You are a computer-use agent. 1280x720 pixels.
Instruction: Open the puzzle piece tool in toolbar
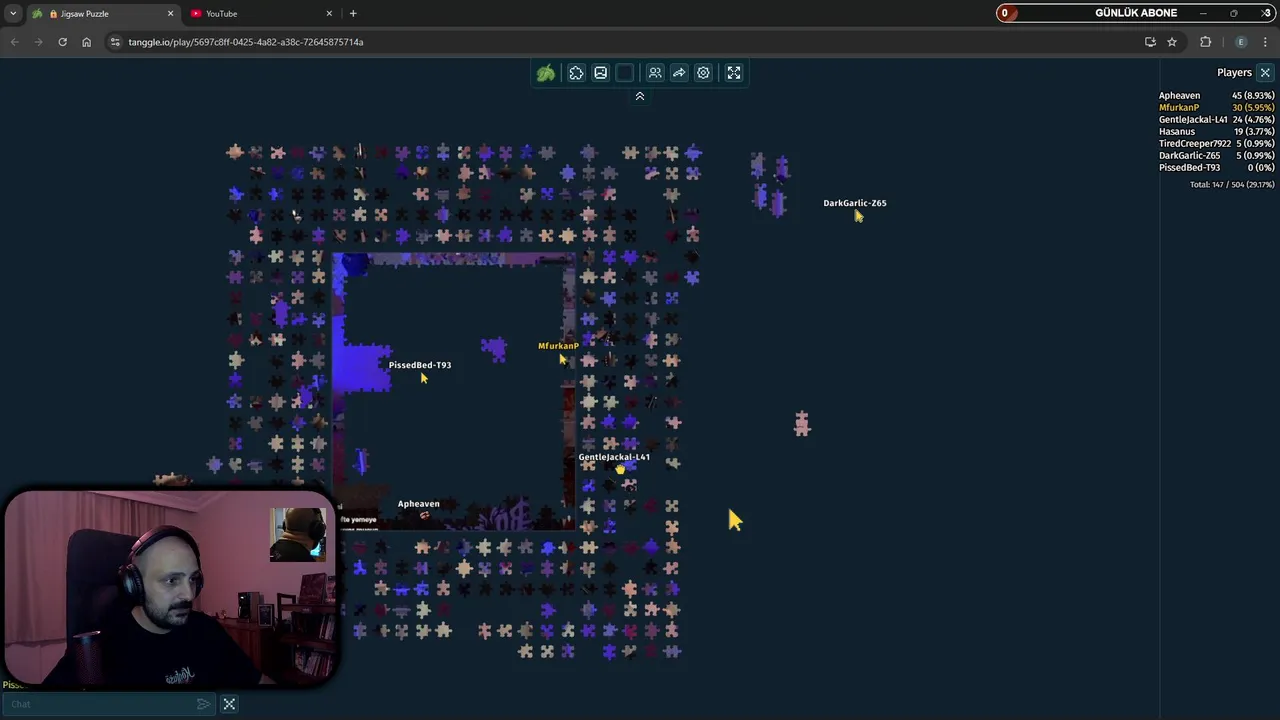(576, 73)
